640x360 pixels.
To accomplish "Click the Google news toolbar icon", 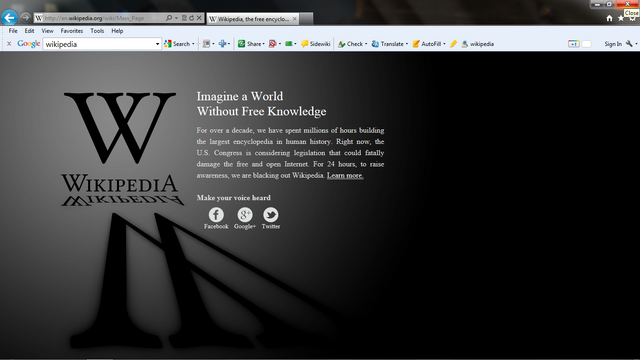I will [207, 44].
